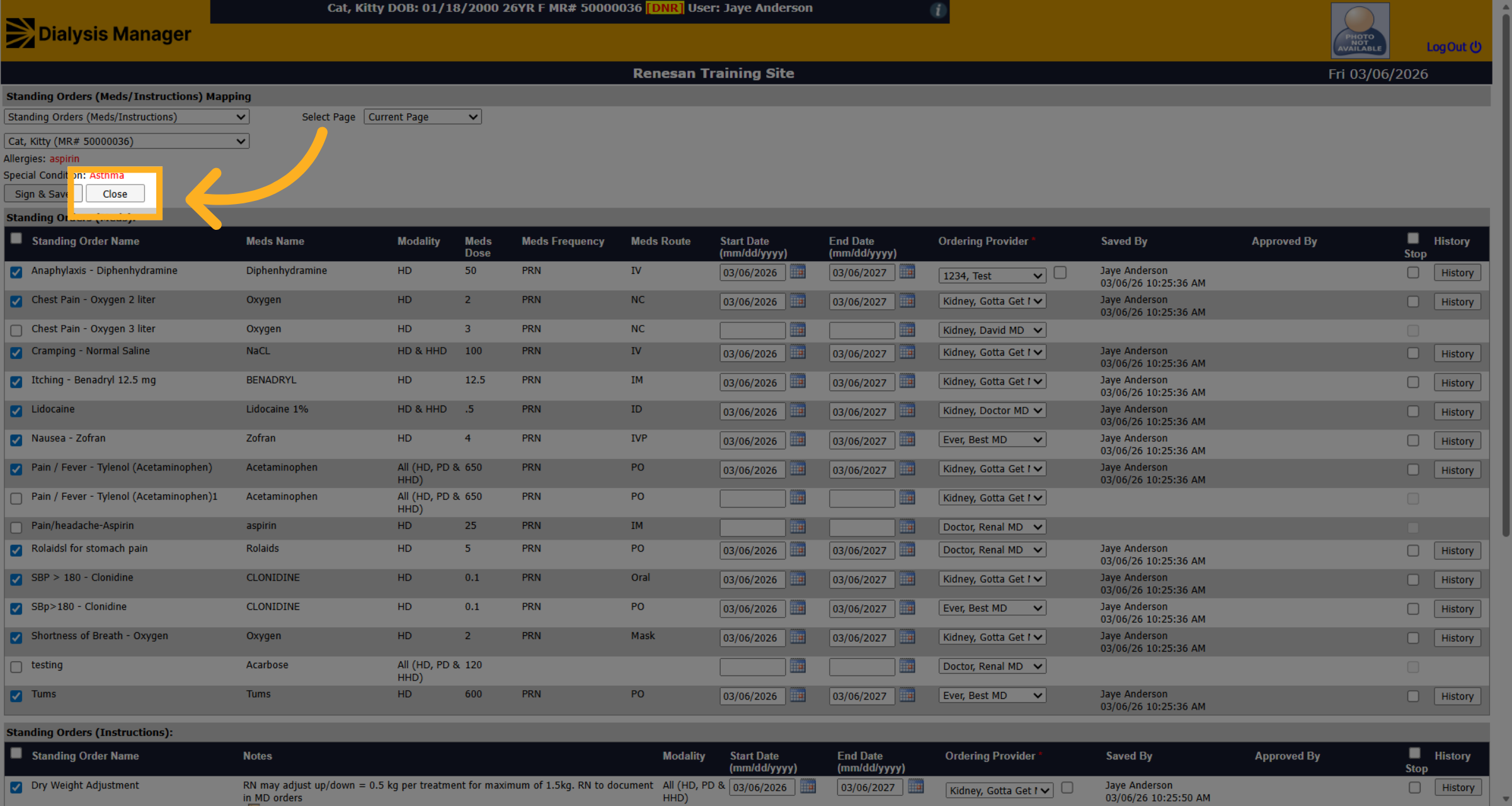Screen dimensions: 1512x806
Task: Click start date field for Pain/headache-Aspirin
Action: pyautogui.click(x=752, y=527)
